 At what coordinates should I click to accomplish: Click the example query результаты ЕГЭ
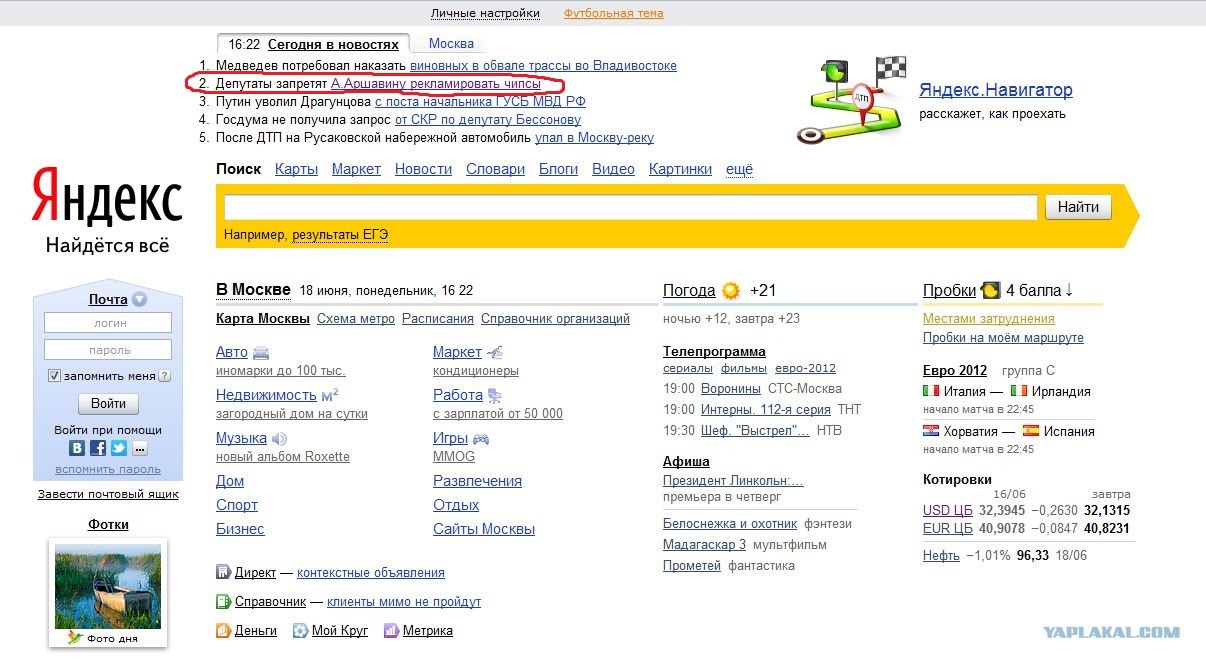click(340, 234)
